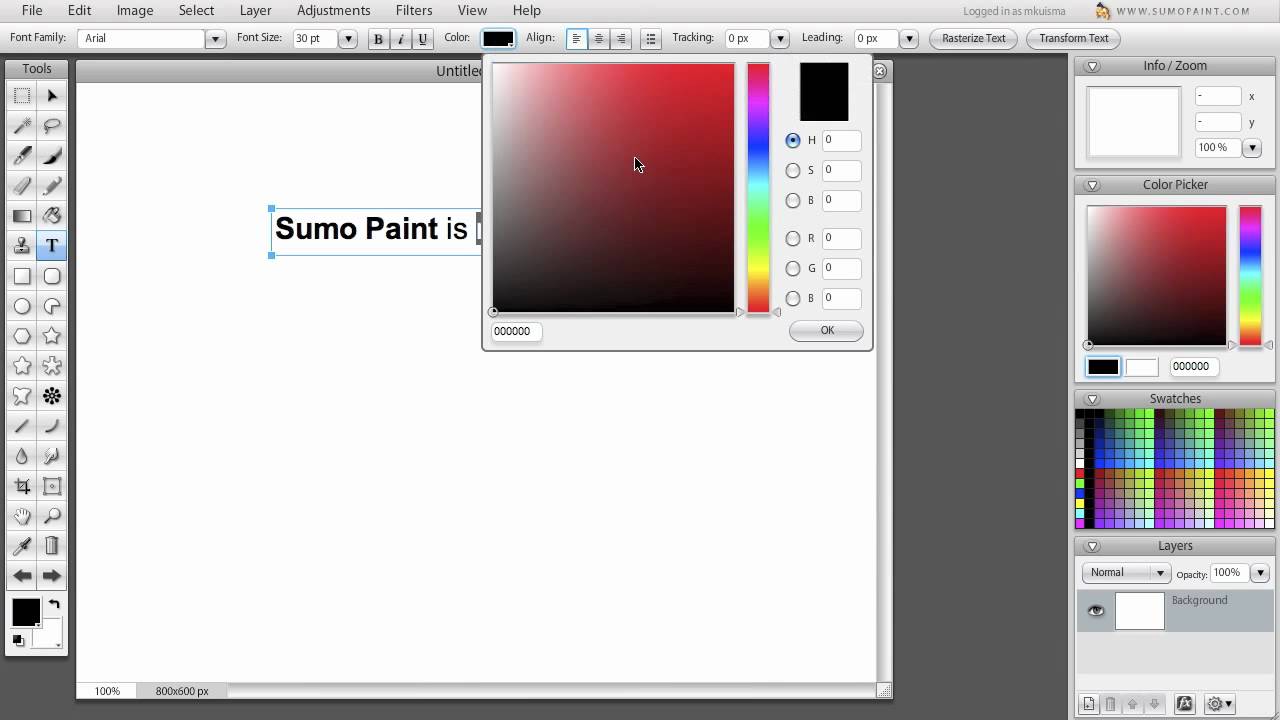This screenshot has width=1280, height=720.
Task: Select the Lasso tool
Action: click(x=52, y=126)
